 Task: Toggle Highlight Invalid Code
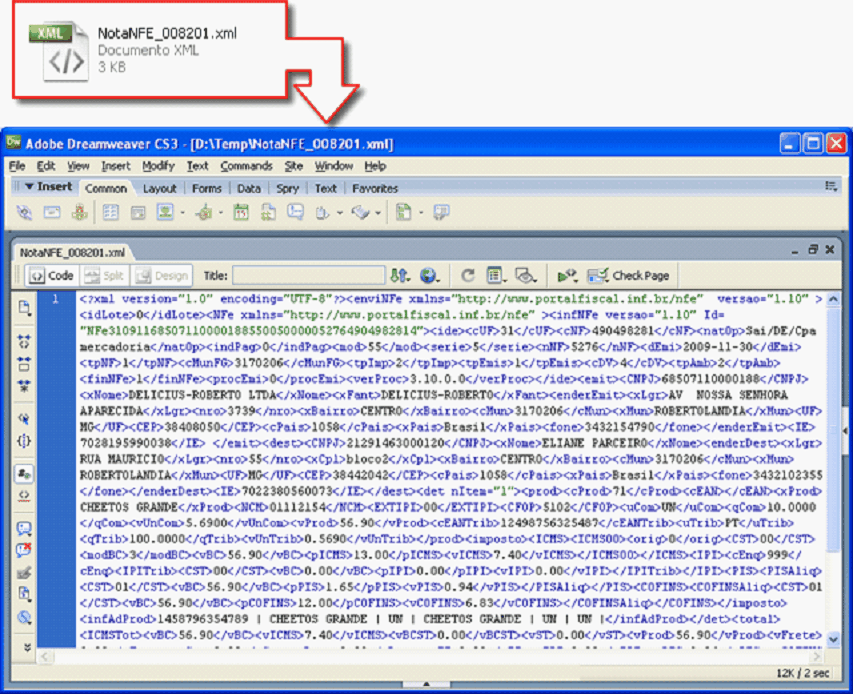(24, 496)
